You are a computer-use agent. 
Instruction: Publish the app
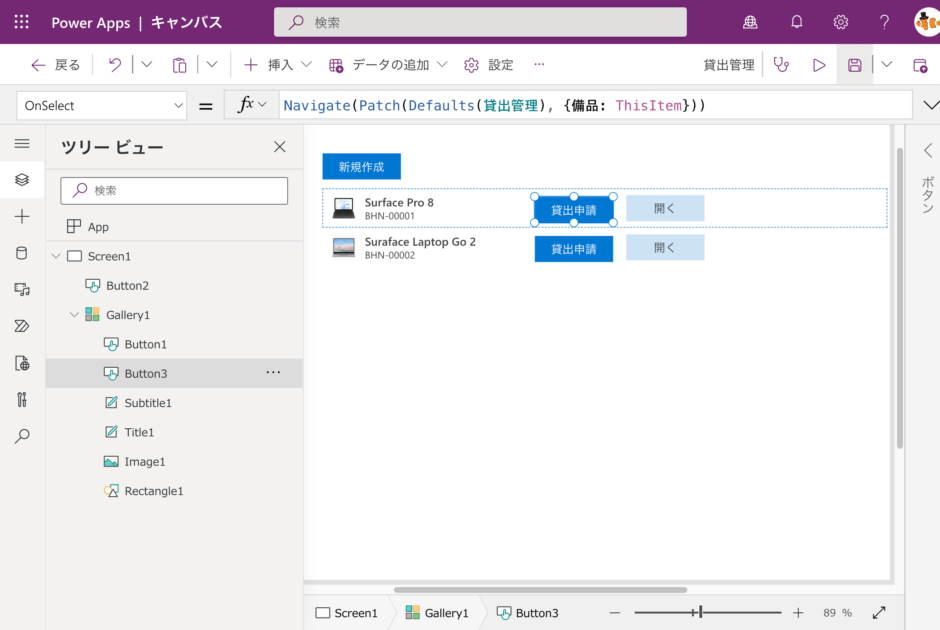(x=921, y=64)
